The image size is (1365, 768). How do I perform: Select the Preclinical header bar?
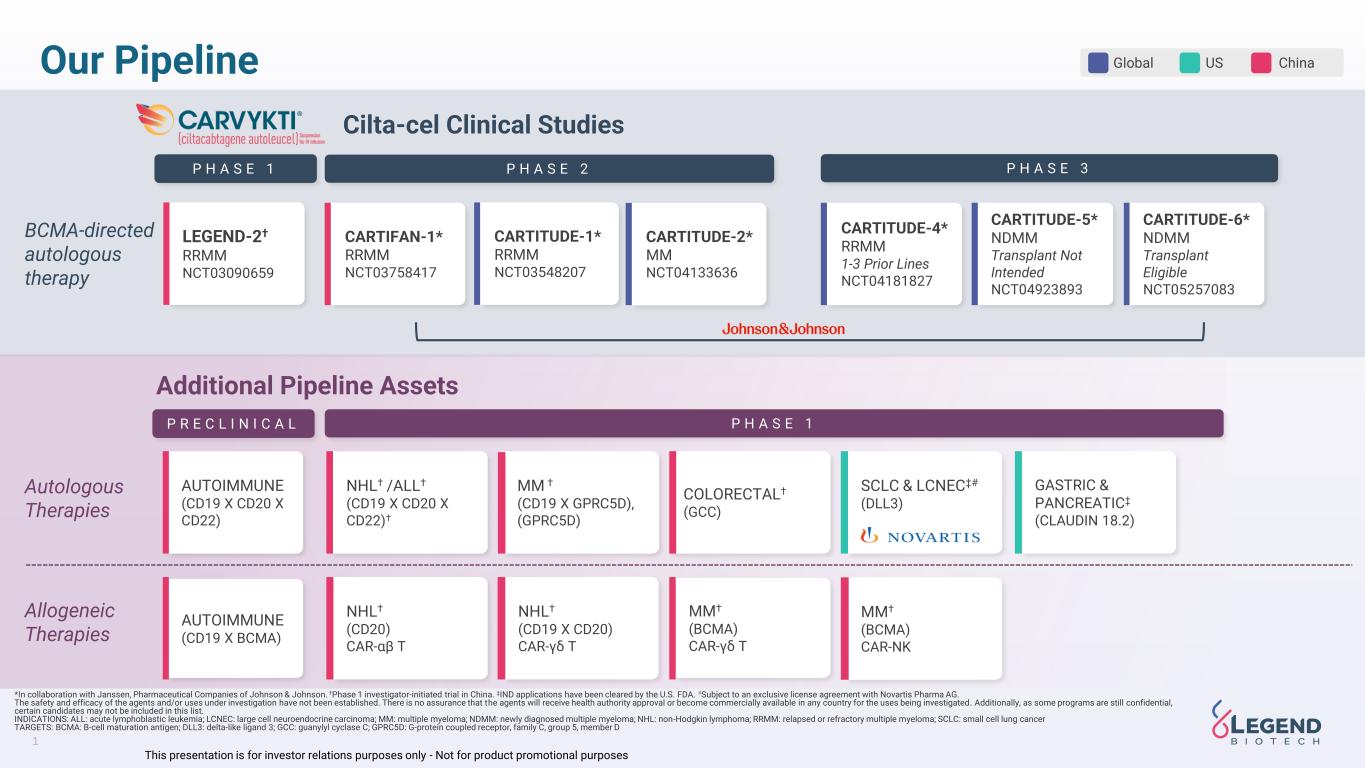(x=233, y=423)
